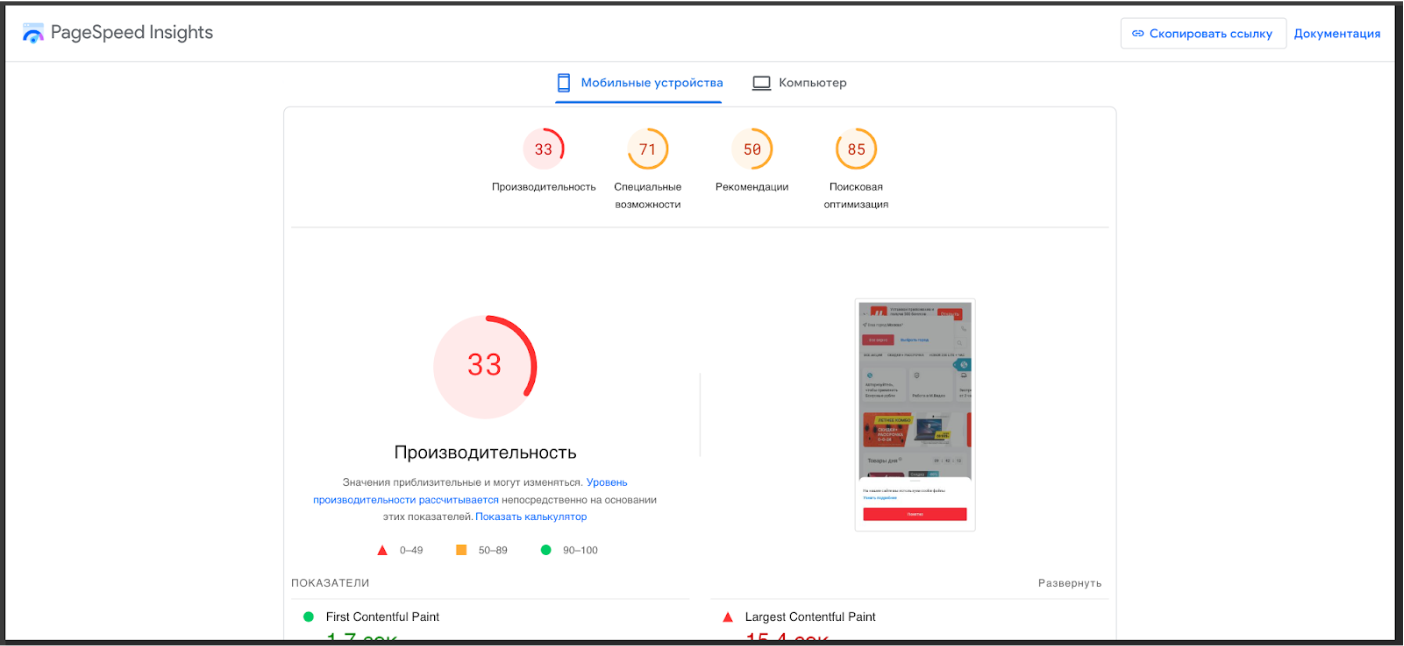Click the Рекомендации category label
Image resolution: width=1404 pixels, height=646 pixels.
(752, 187)
